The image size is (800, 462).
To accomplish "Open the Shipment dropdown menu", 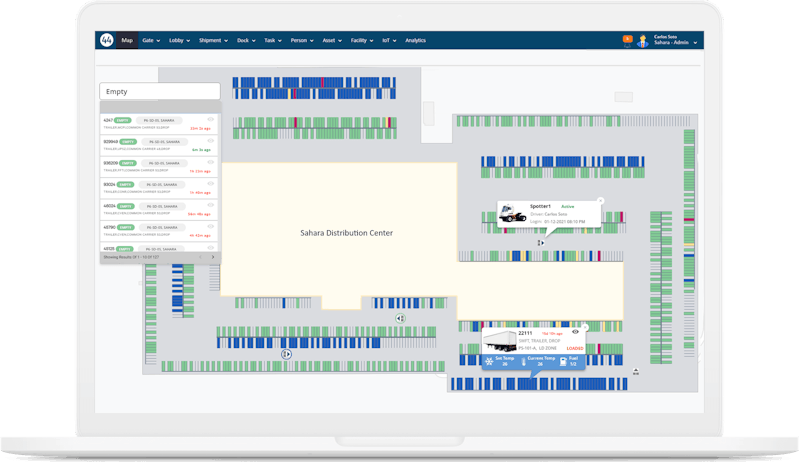I will [212, 40].
